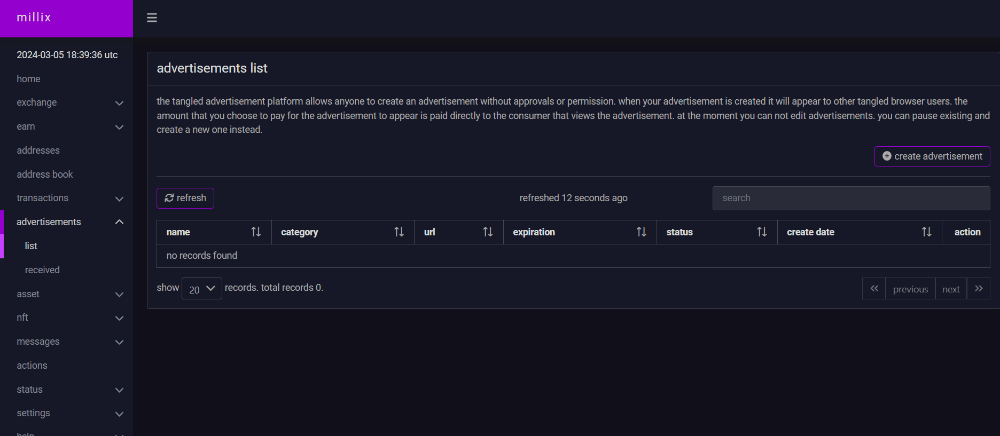The image size is (1000, 436).
Task: Go to home in sidebar
Action: pyautogui.click(x=28, y=79)
